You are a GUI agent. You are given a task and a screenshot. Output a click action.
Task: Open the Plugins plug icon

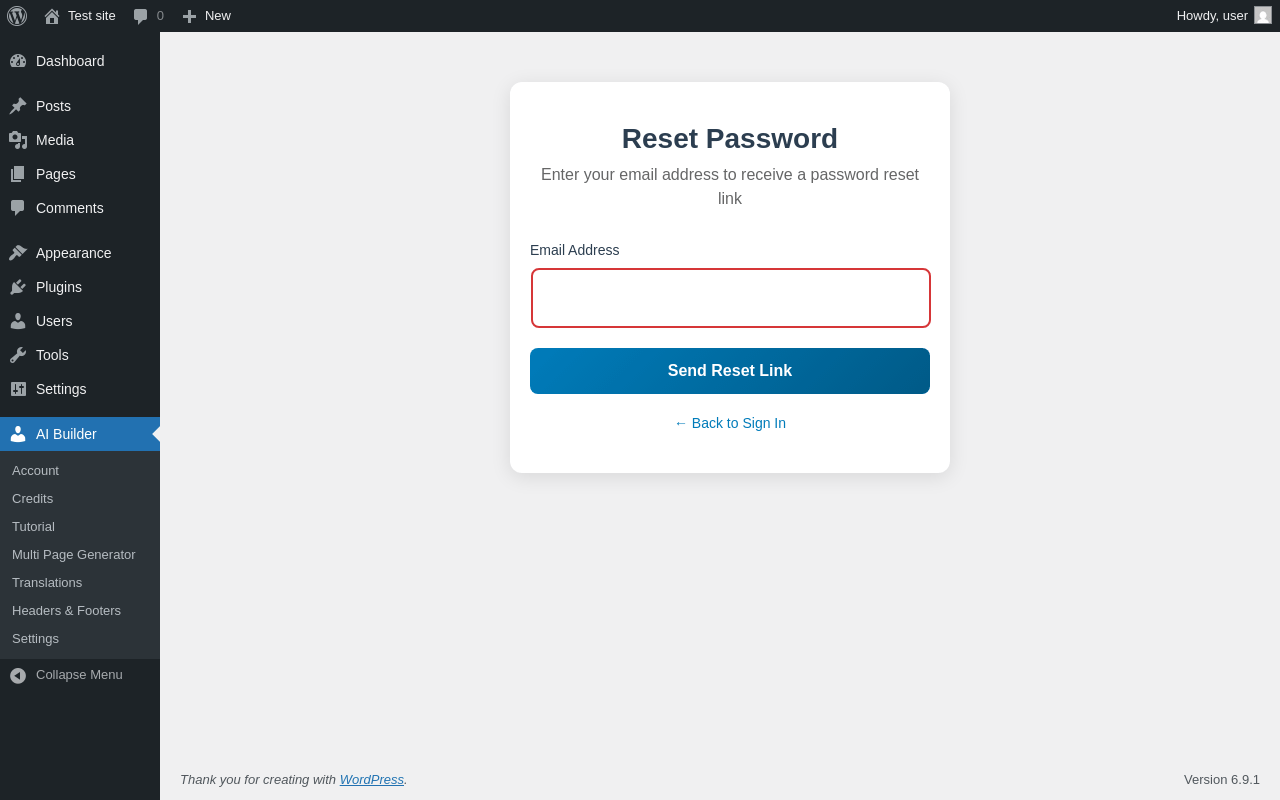tap(18, 287)
